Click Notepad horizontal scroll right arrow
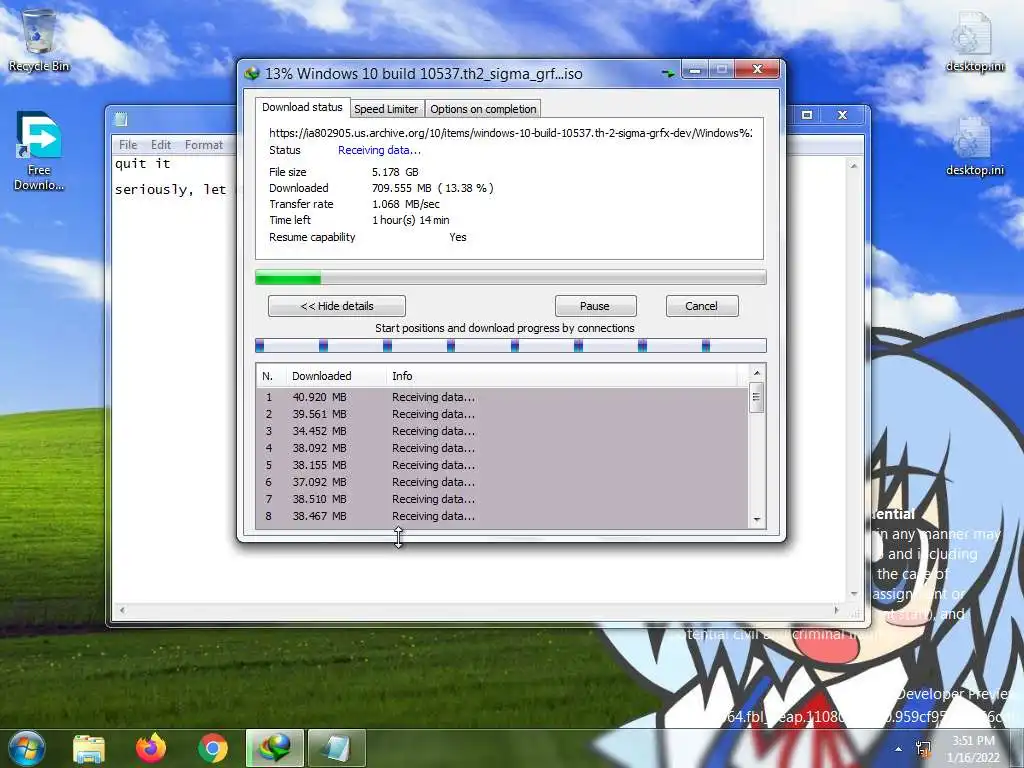 [x=837, y=611]
